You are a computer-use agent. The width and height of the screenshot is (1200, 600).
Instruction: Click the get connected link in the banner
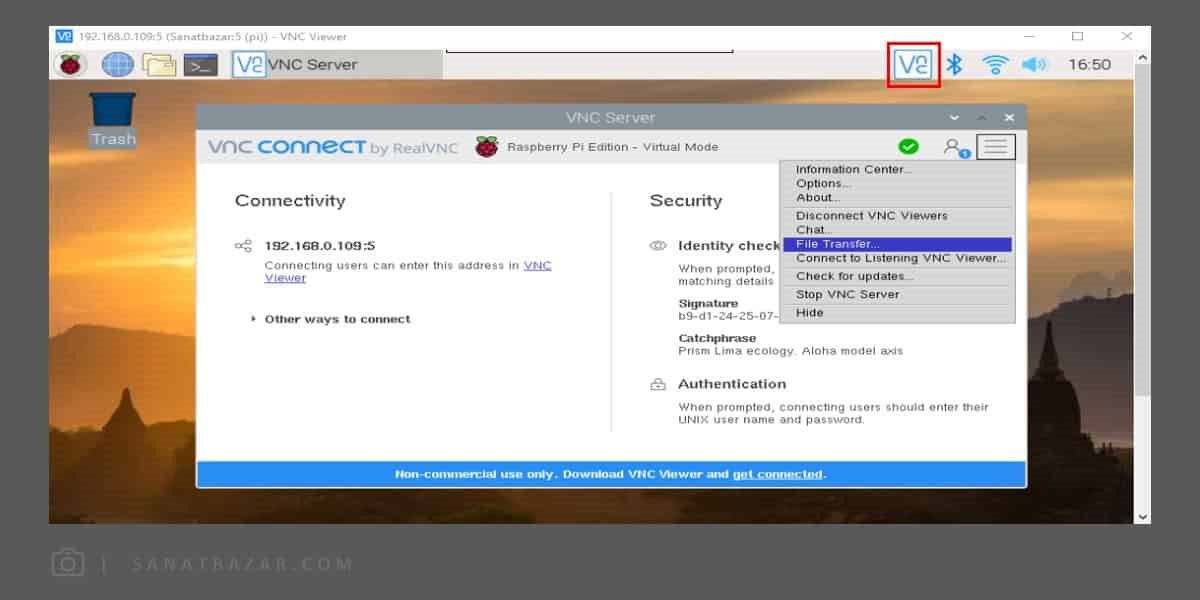(778, 474)
